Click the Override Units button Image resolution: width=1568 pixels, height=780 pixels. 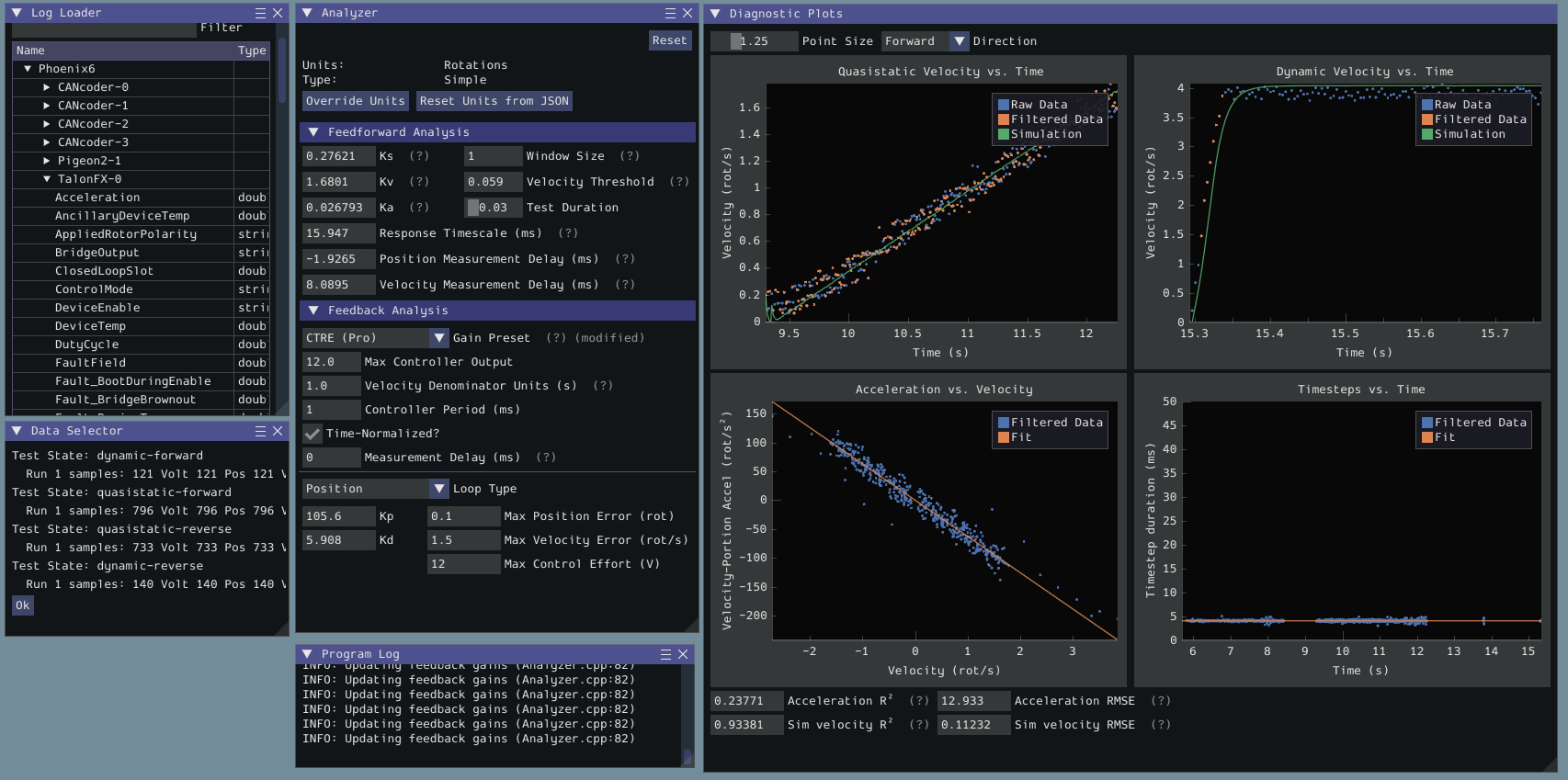coord(355,101)
